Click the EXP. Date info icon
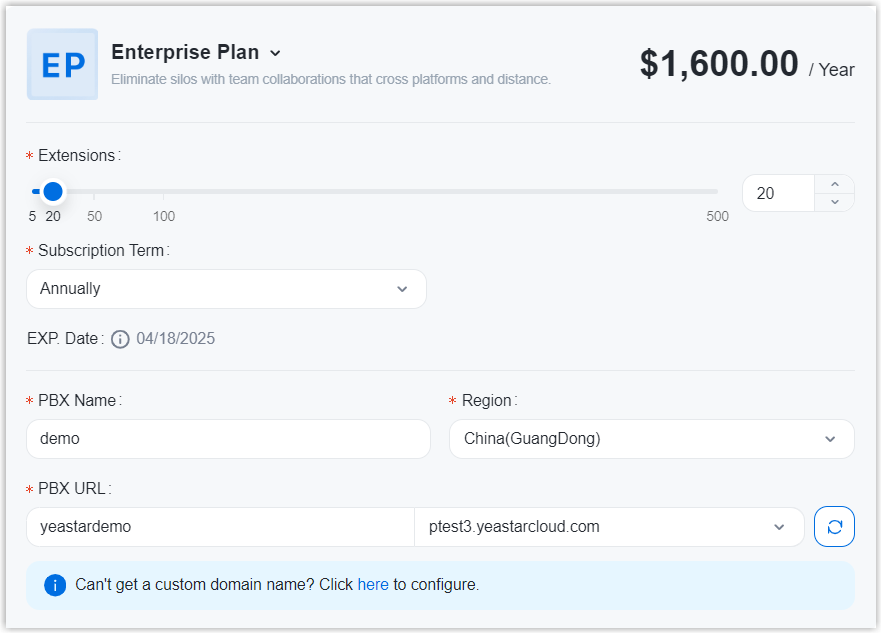Screen dimensions: 882x634 (120, 339)
